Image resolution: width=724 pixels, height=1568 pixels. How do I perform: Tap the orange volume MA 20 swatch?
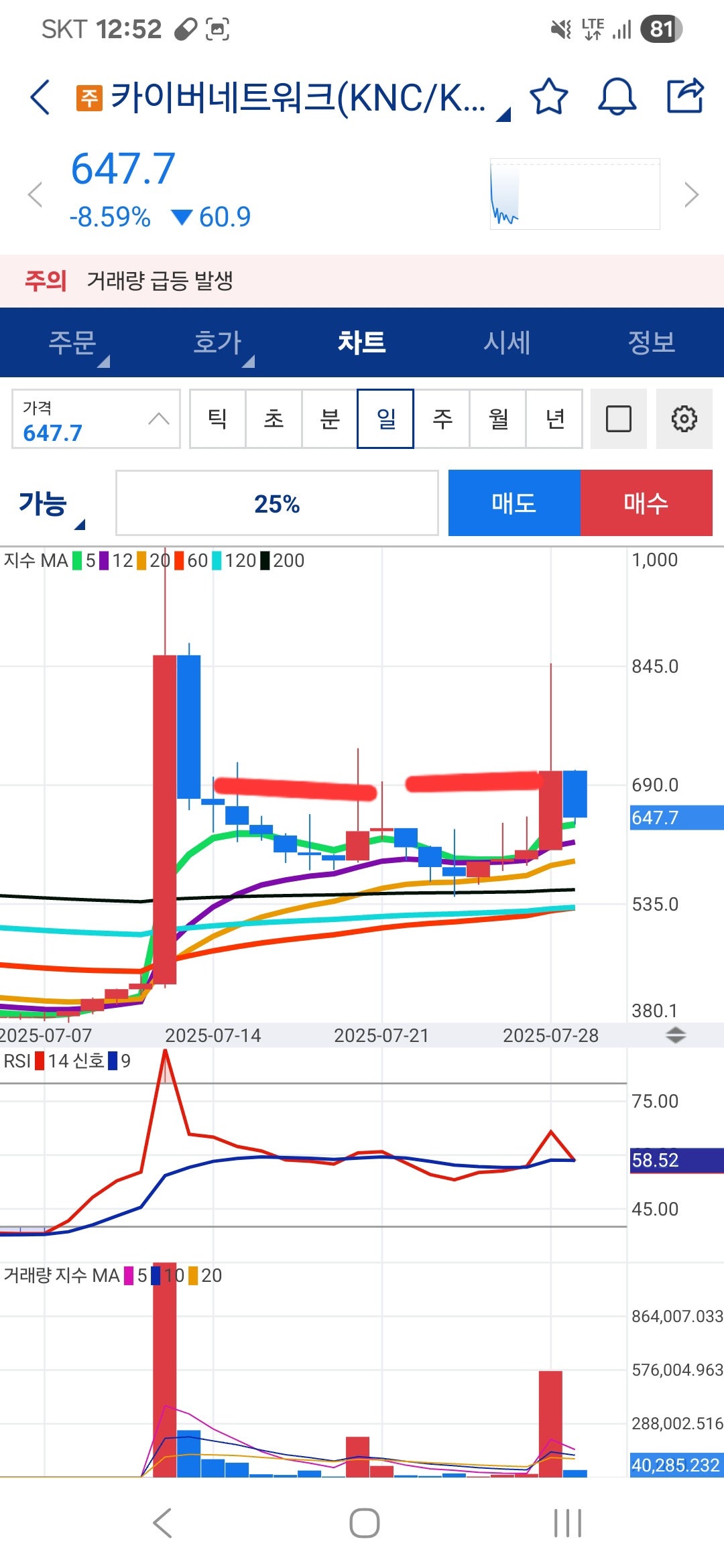(x=193, y=1275)
